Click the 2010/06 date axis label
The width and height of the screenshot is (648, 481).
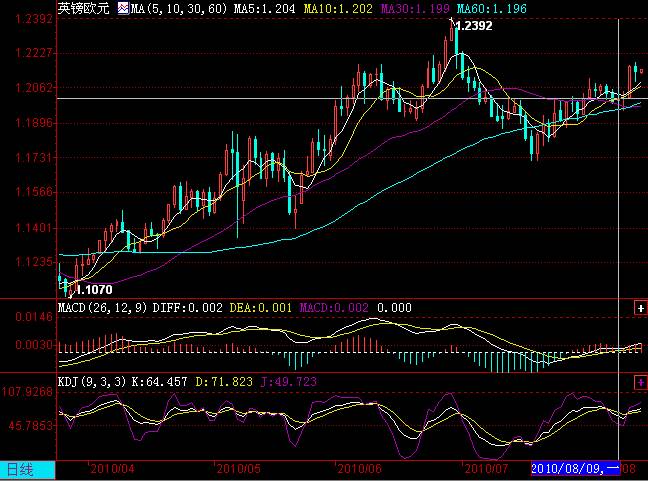click(x=359, y=469)
